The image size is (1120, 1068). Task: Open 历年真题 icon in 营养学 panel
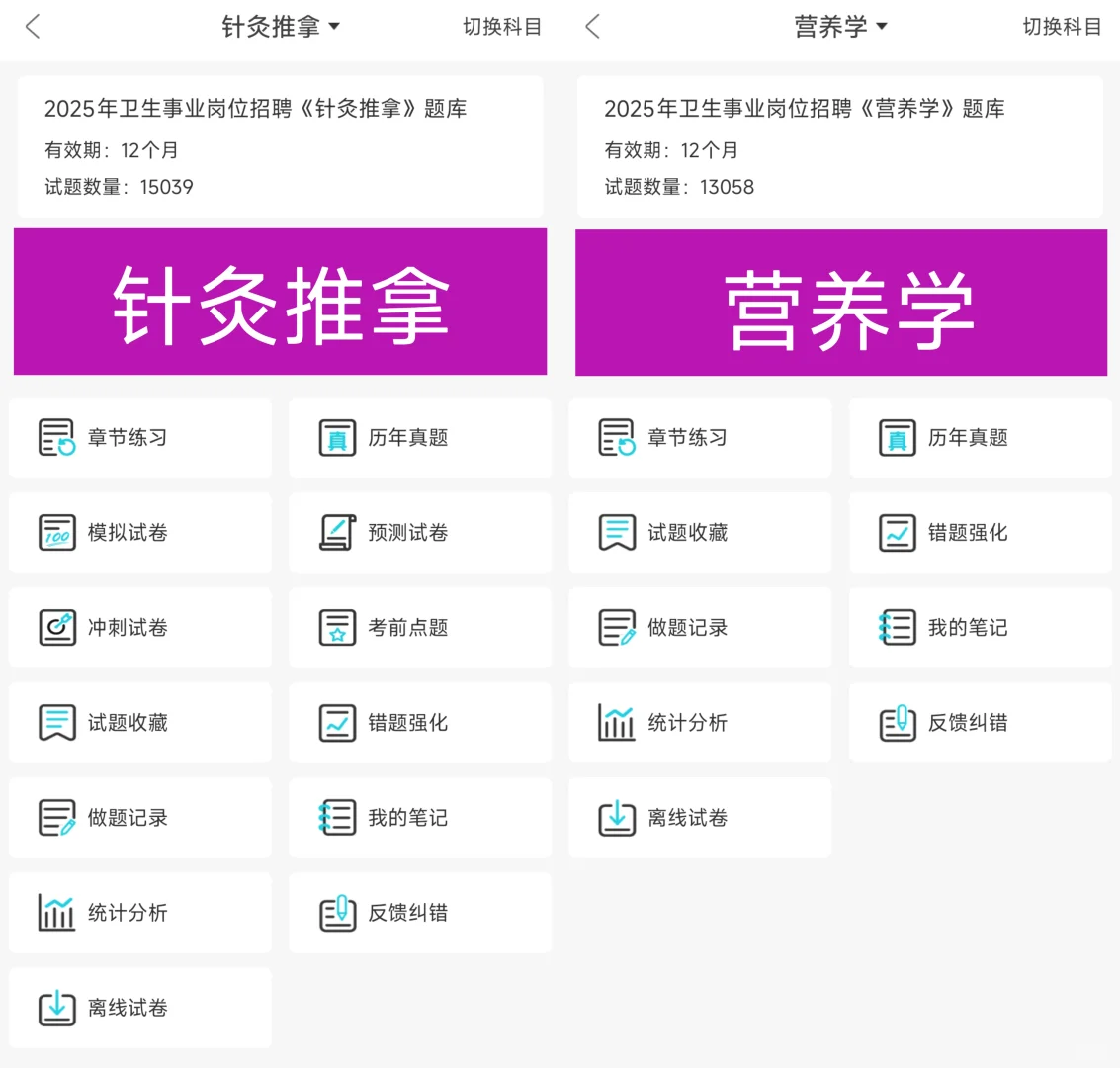[x=898, y=437]
